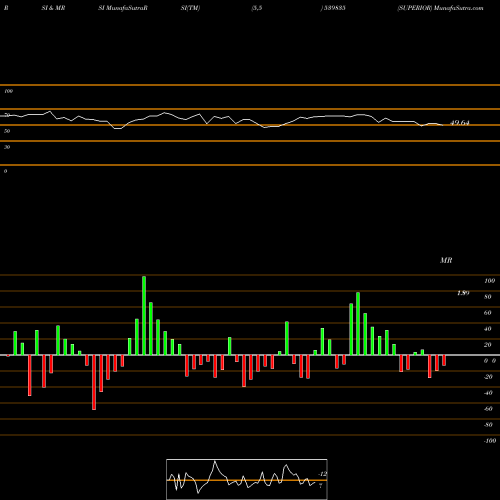This screenshot has width=500, height=500.
Task: Open the mini line chart thumbnail at the bottom
Action: 247,479
